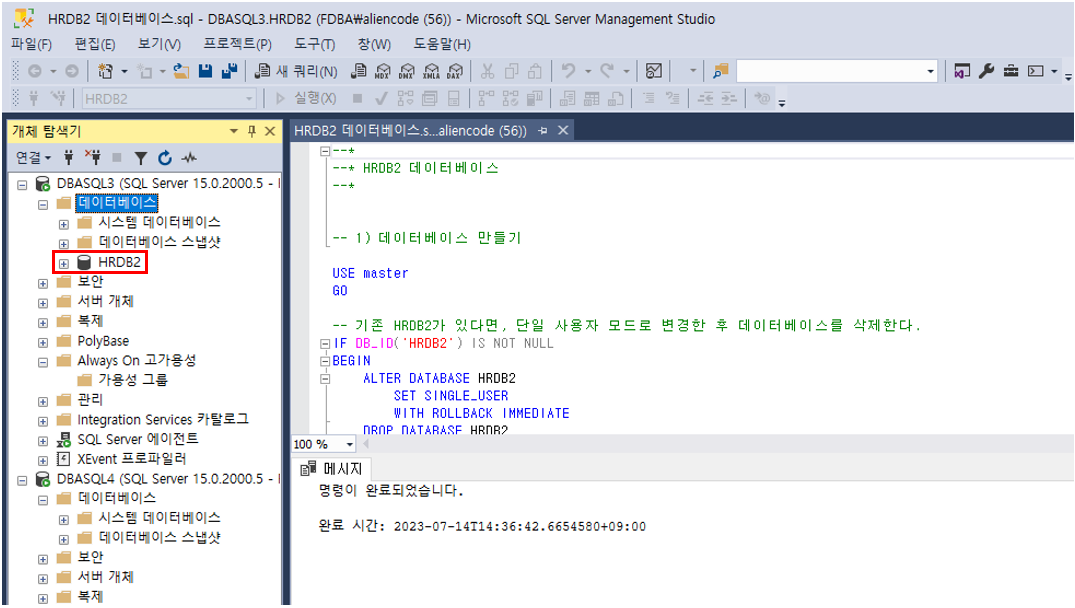Open Properties with the wrench icon

click(987, 71)
